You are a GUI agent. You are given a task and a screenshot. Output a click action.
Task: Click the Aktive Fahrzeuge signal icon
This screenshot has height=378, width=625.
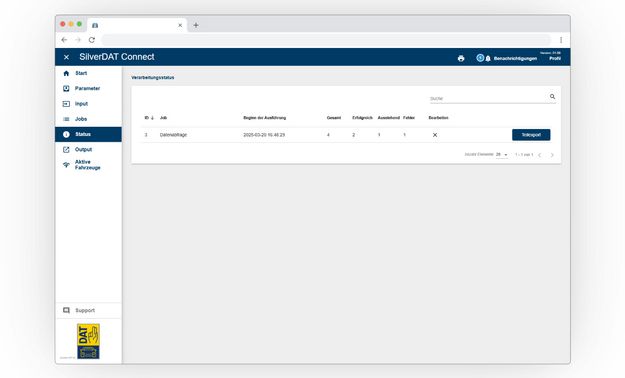tap(66, 165)
